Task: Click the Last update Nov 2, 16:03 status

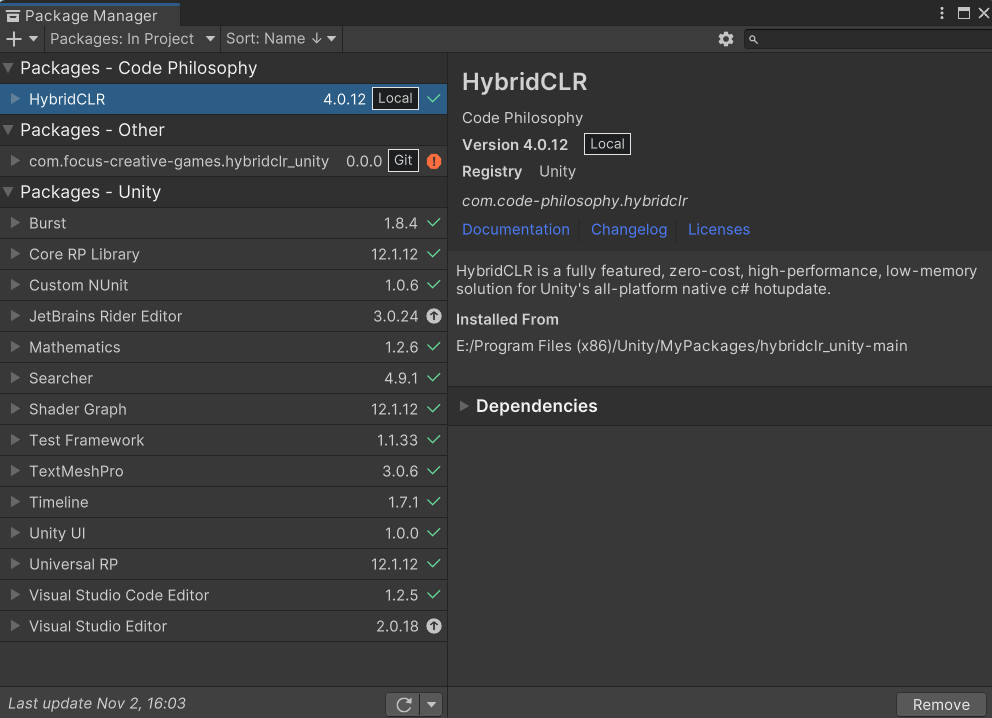Action: click(x=97, y=703)
